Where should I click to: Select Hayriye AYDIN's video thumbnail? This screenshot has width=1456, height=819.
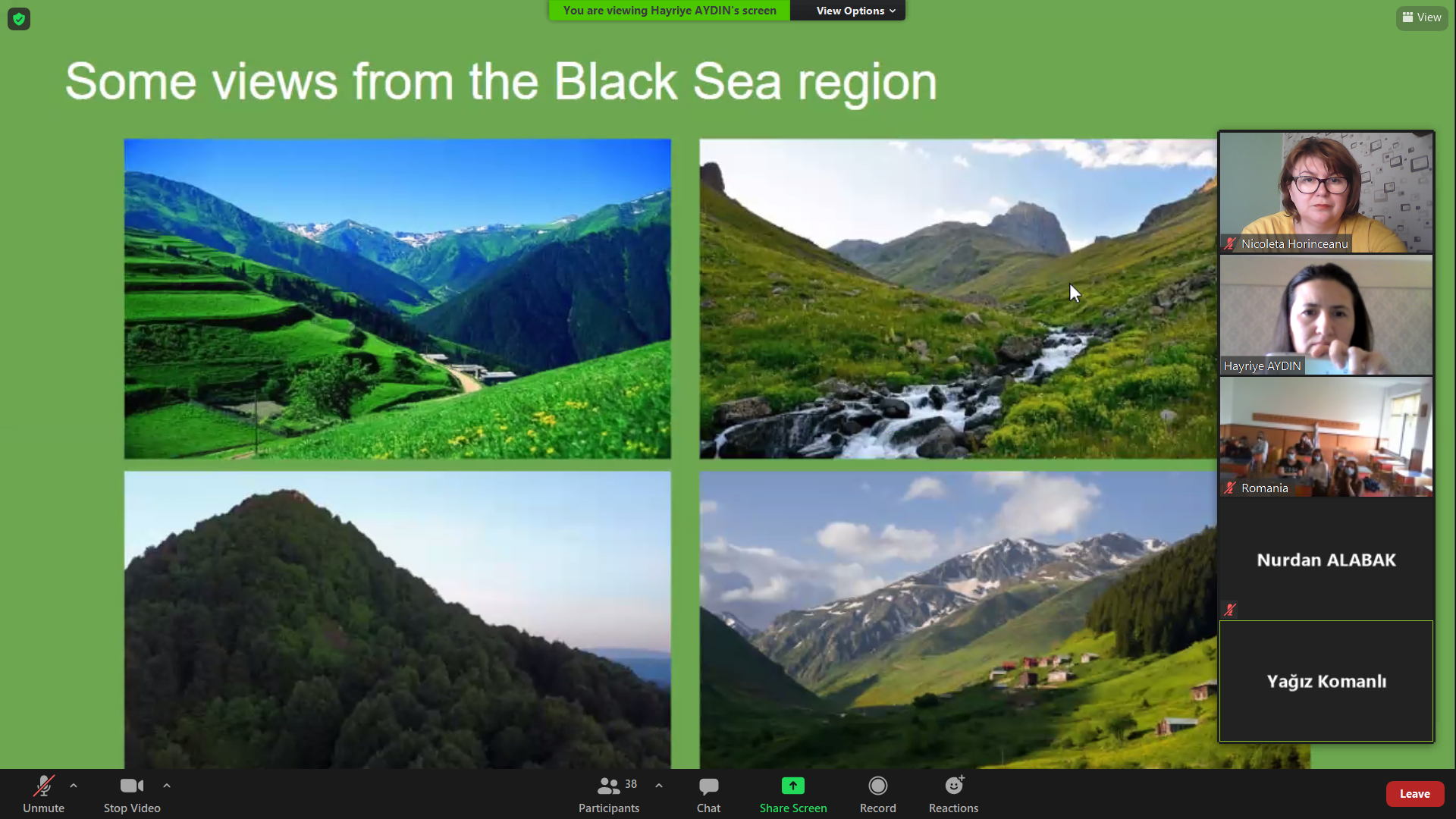click(x=1326, y=314)
